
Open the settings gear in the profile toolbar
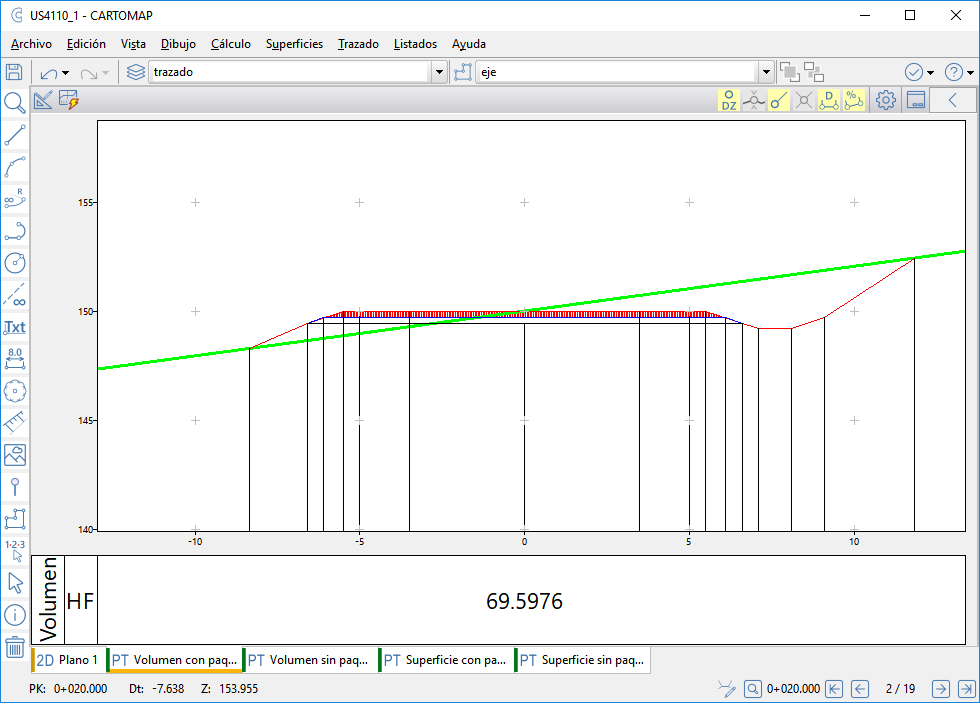[x=885, y=100]
